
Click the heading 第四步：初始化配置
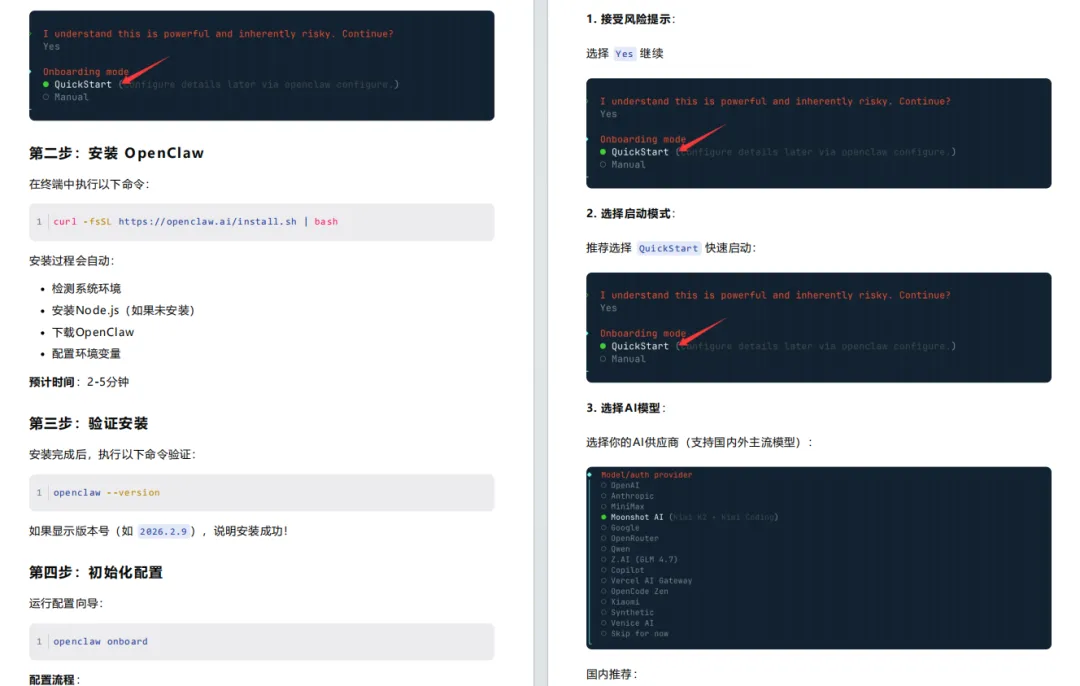[x=96, y=572]
